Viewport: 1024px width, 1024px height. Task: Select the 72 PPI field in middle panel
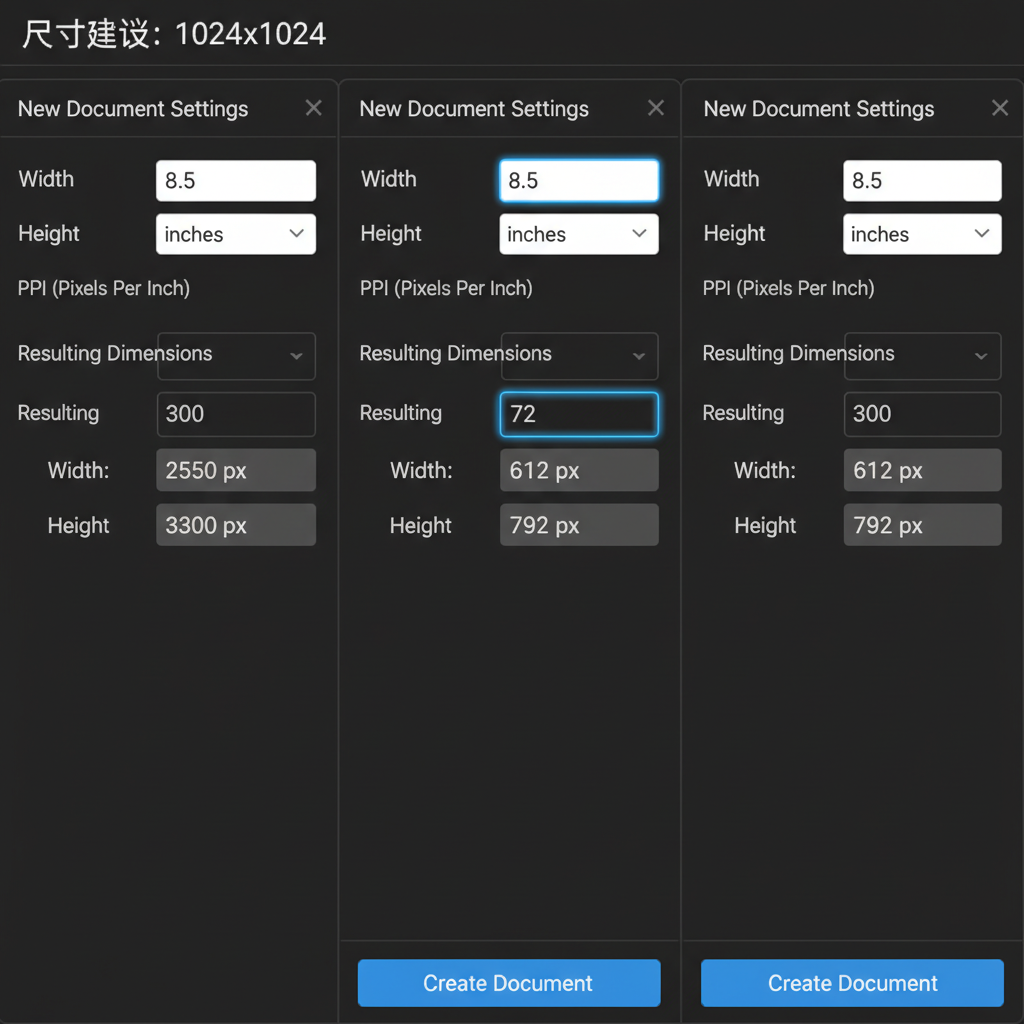coord(579,414)
